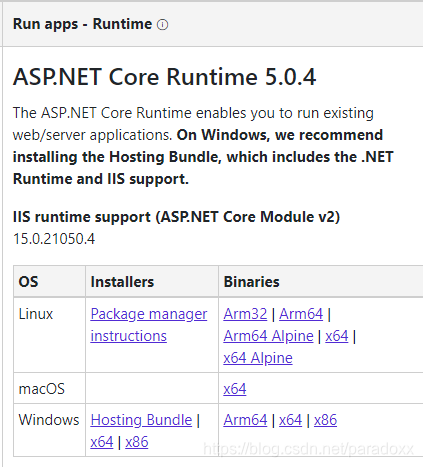This screenshot has width=423, height=467.
Task: Click the Linux row label
Action: [x=36, y=314]
